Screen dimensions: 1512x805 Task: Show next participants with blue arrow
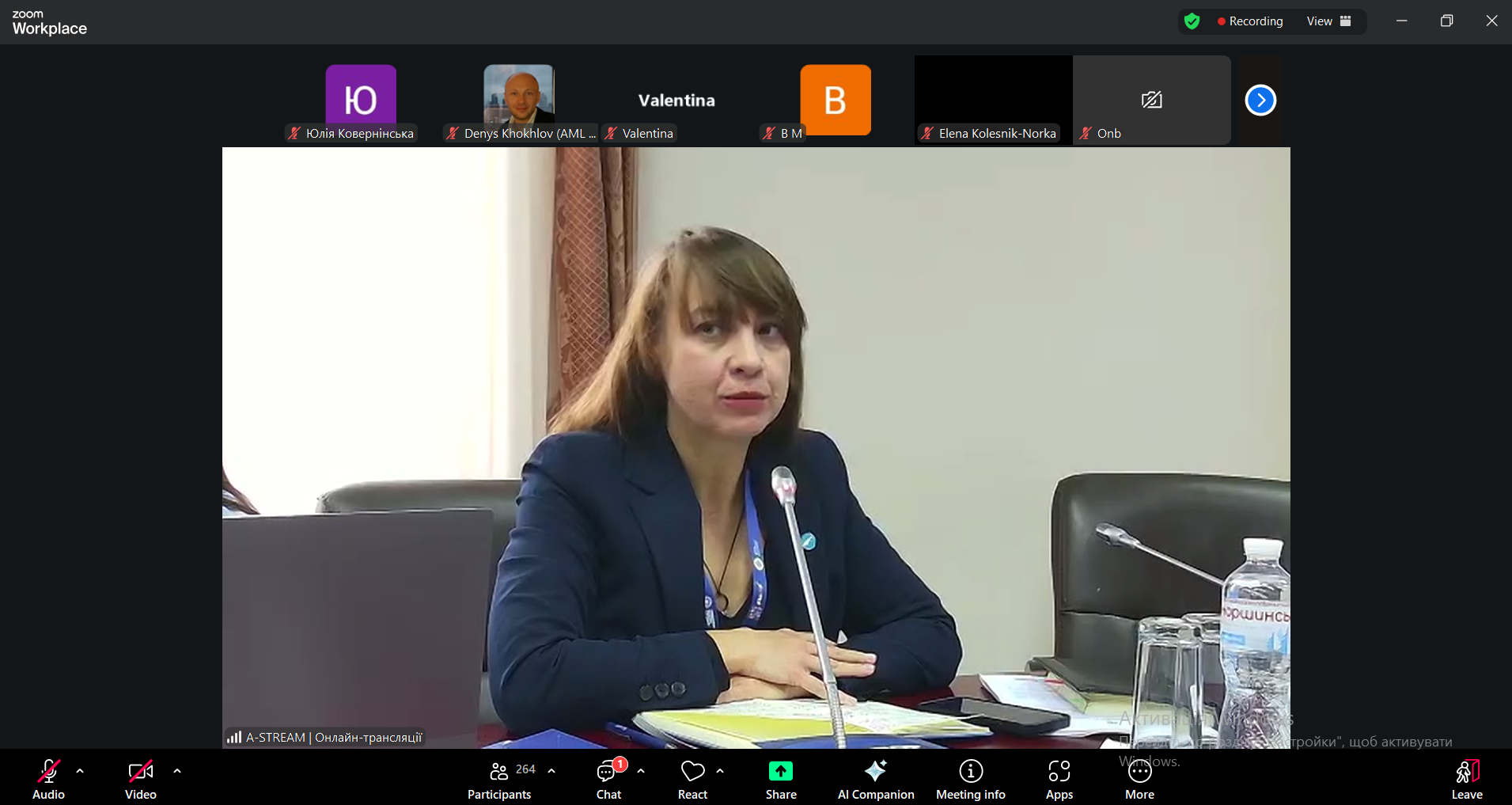coord(1260,101)
